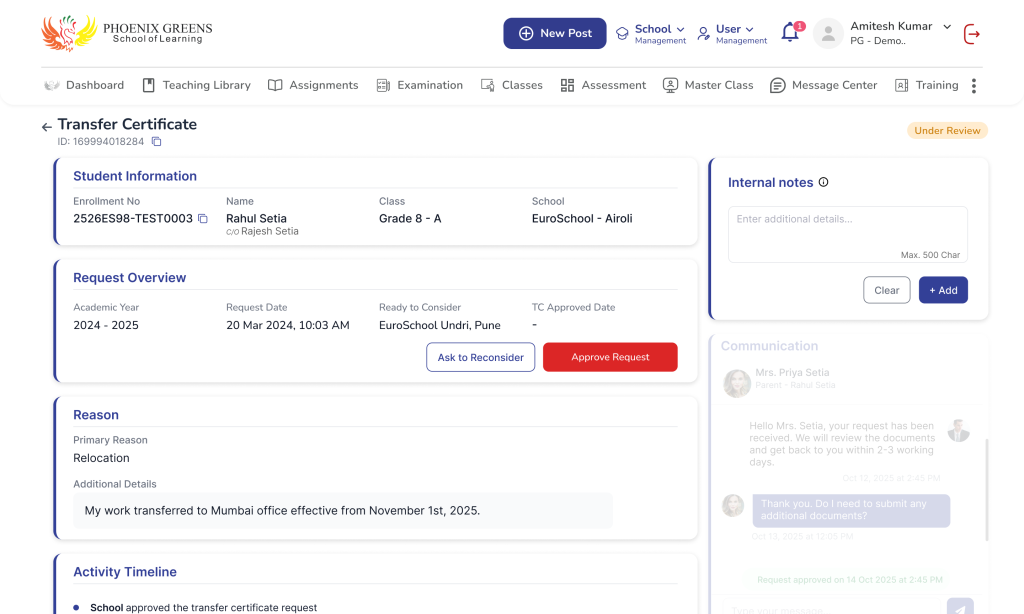
Task: Click the Approve Request button
Action: tap(610, 357)
